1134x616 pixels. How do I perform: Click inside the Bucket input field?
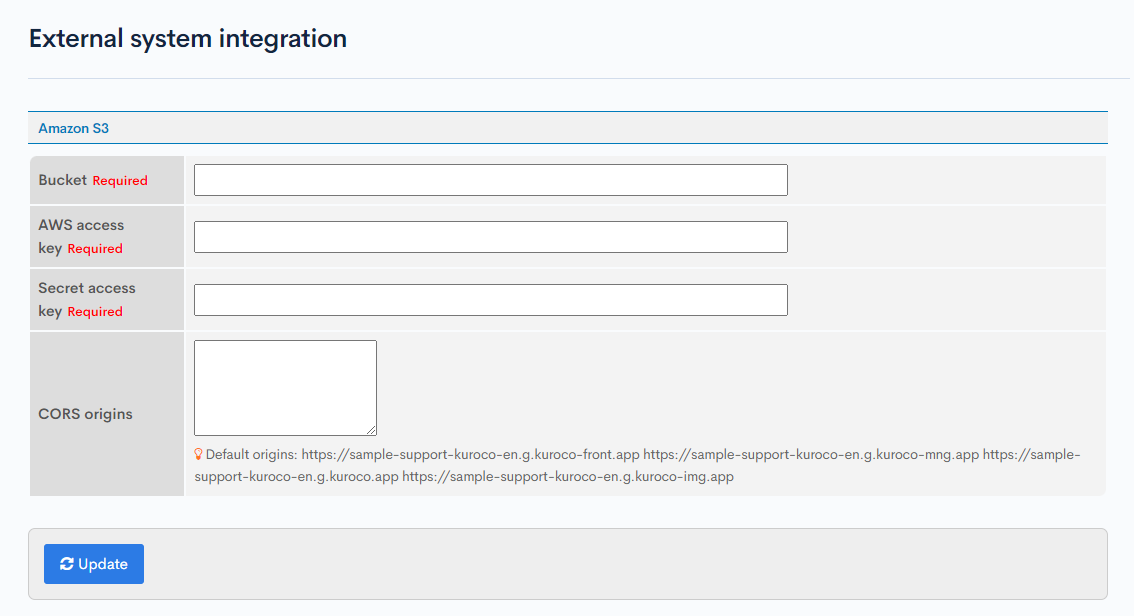(490, 180)
